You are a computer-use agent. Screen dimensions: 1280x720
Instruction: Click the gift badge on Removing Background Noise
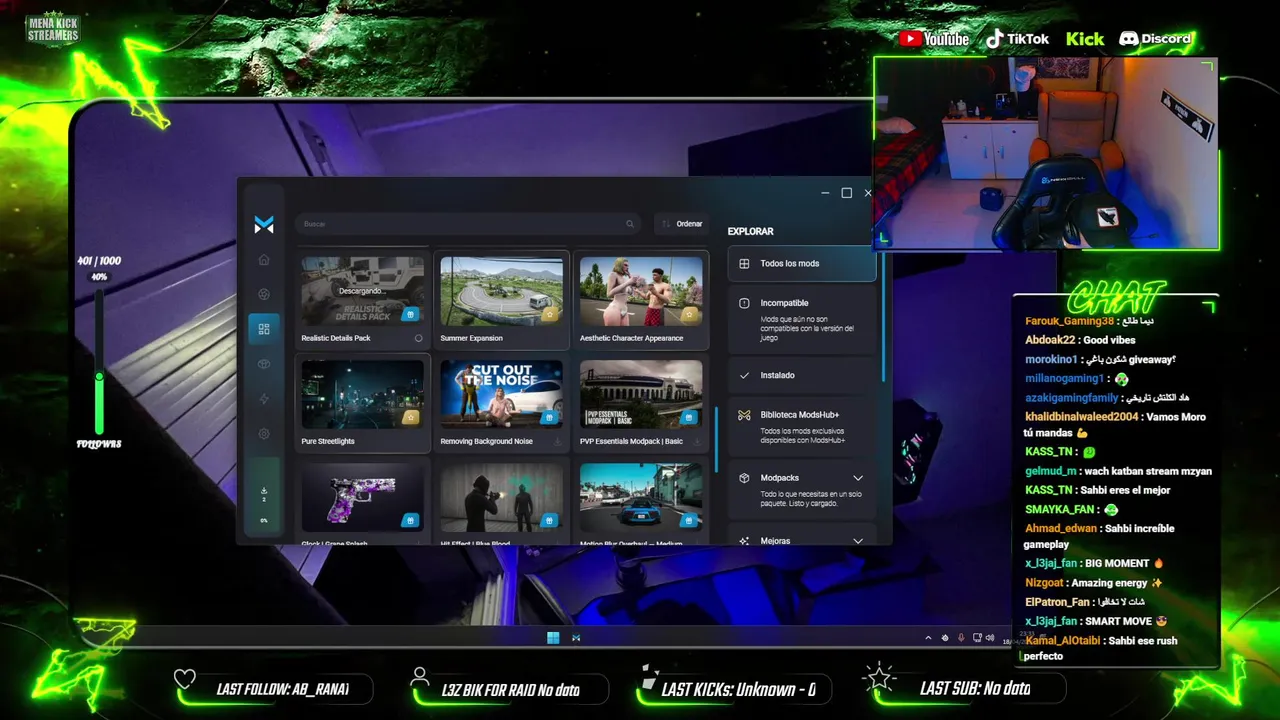(x=549, y=417)
